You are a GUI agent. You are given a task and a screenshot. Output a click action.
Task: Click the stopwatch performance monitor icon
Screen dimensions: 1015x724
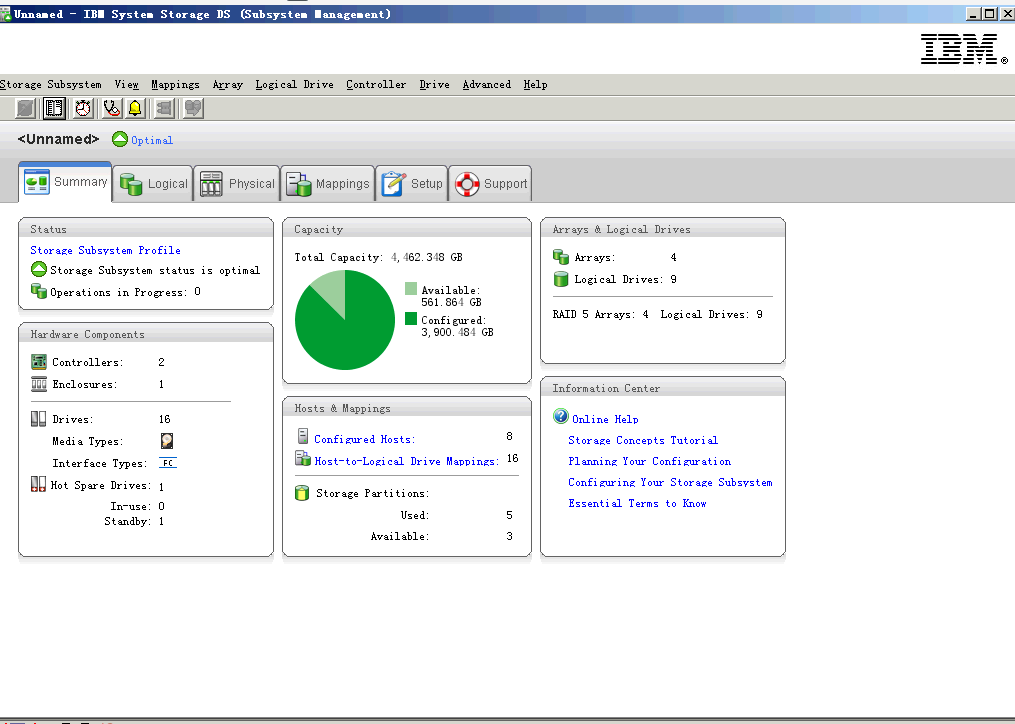(83, 108)
